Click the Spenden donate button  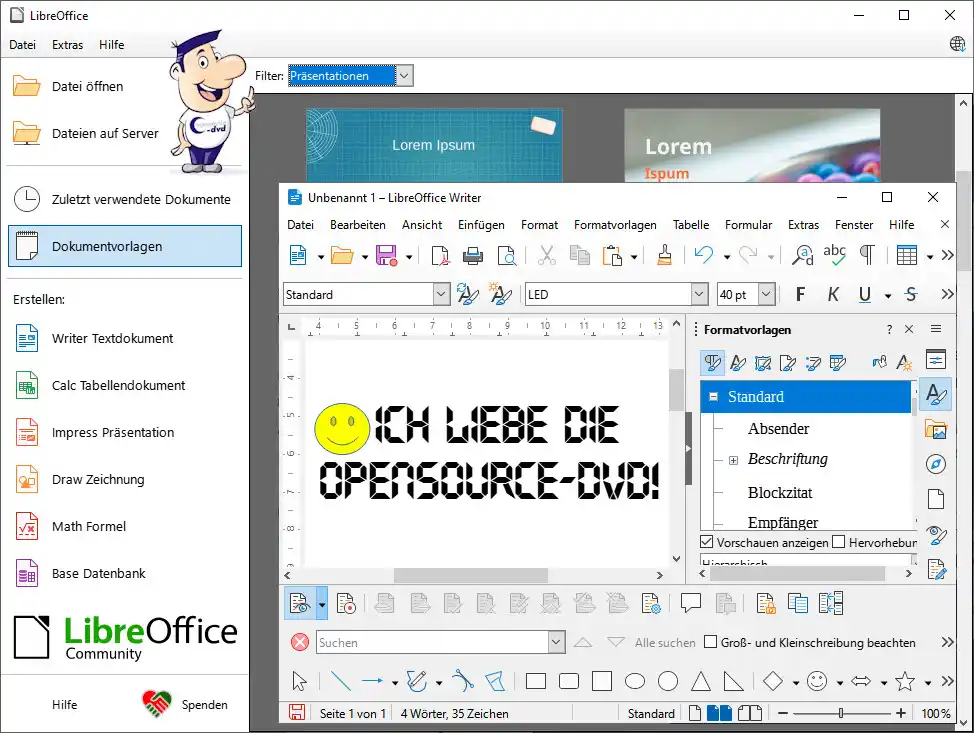pyautogui.click(x=184, y=704)
